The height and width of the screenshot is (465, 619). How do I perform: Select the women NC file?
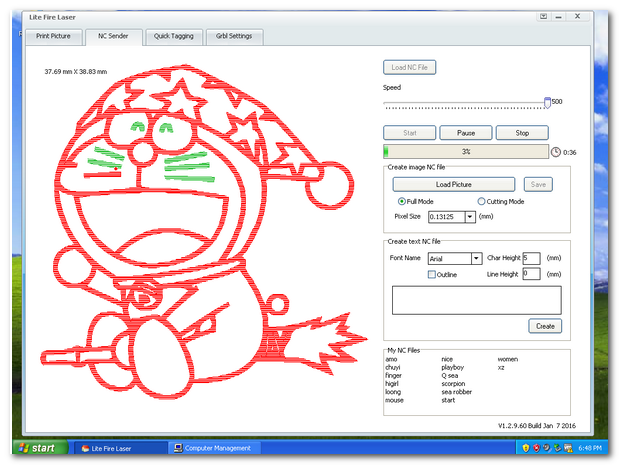(x=508, y=359)
